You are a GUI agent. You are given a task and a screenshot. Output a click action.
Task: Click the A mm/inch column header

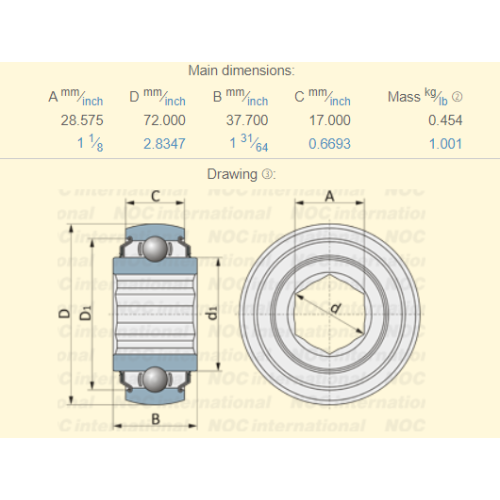point(76,97)
